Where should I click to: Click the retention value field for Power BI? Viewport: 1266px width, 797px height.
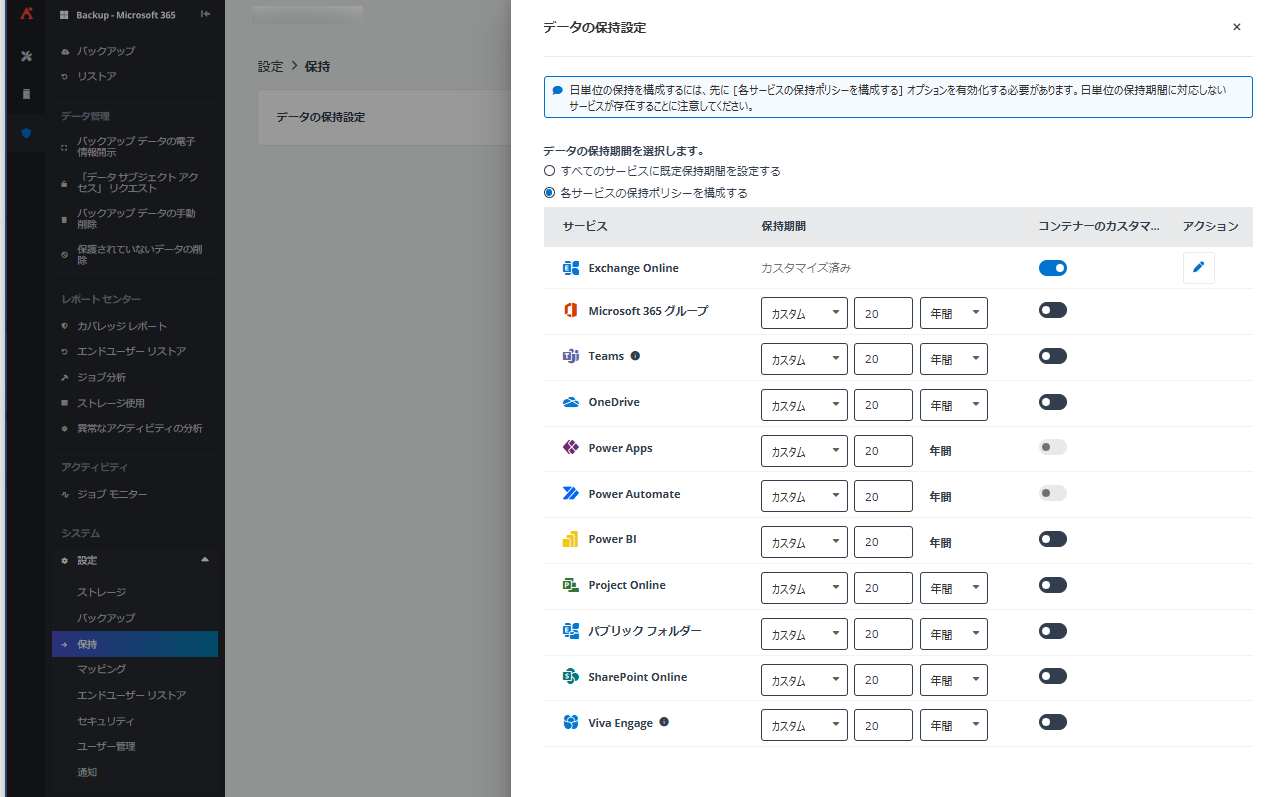(x=883, y=542)
